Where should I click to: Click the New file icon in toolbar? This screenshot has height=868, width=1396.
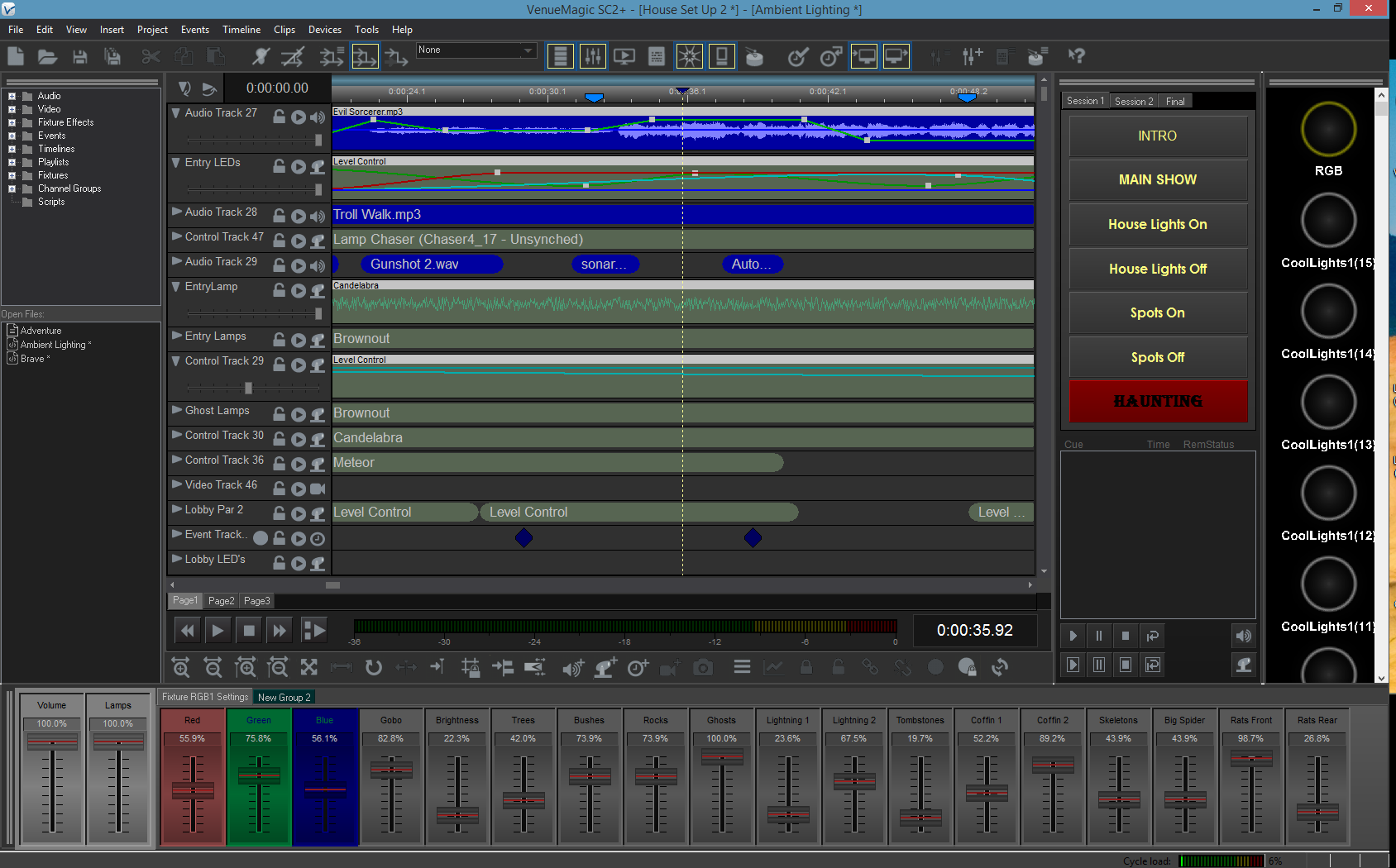[16, 56]
